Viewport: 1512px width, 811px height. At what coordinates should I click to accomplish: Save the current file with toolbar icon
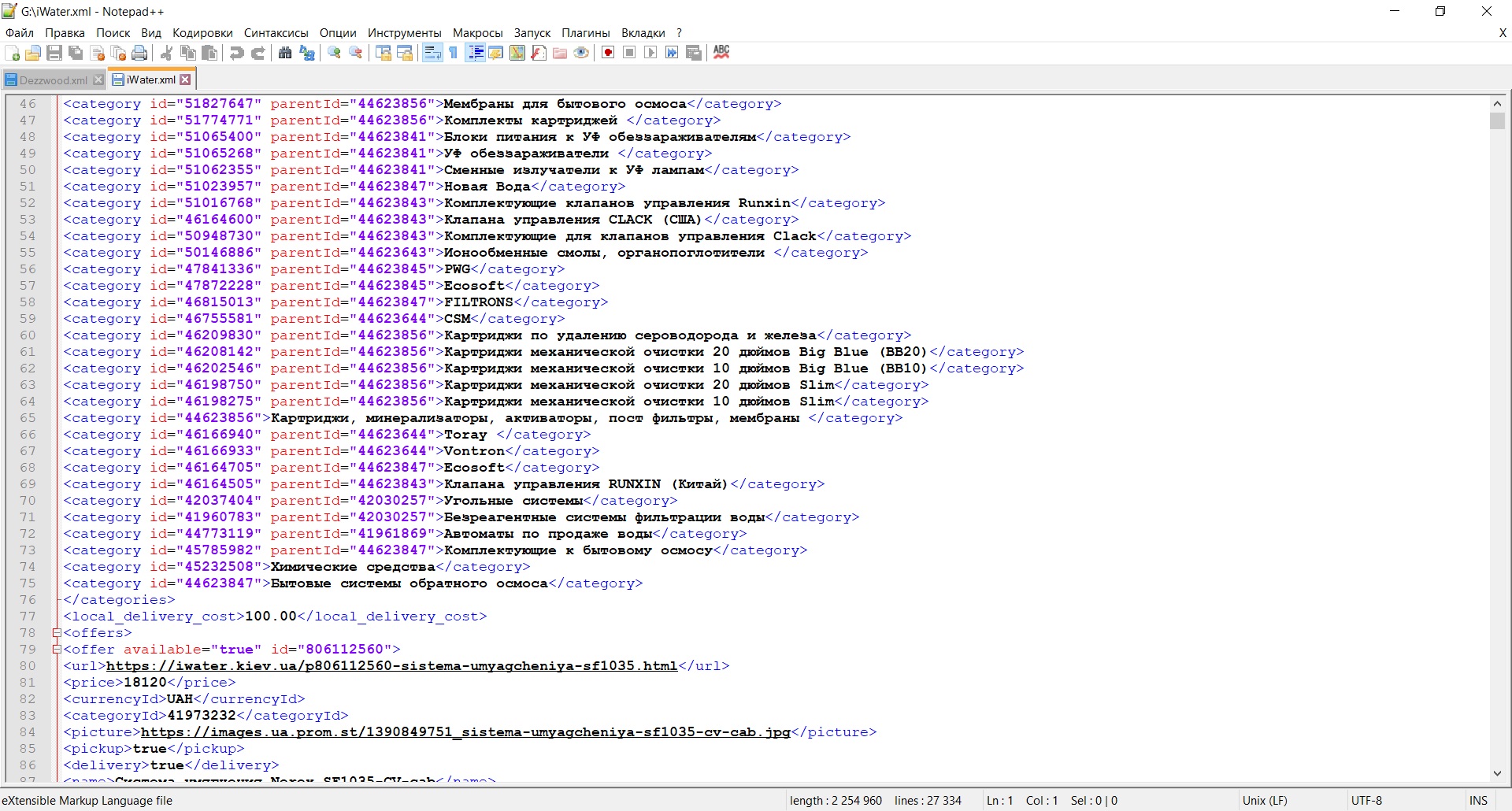(x=54, y=53)
